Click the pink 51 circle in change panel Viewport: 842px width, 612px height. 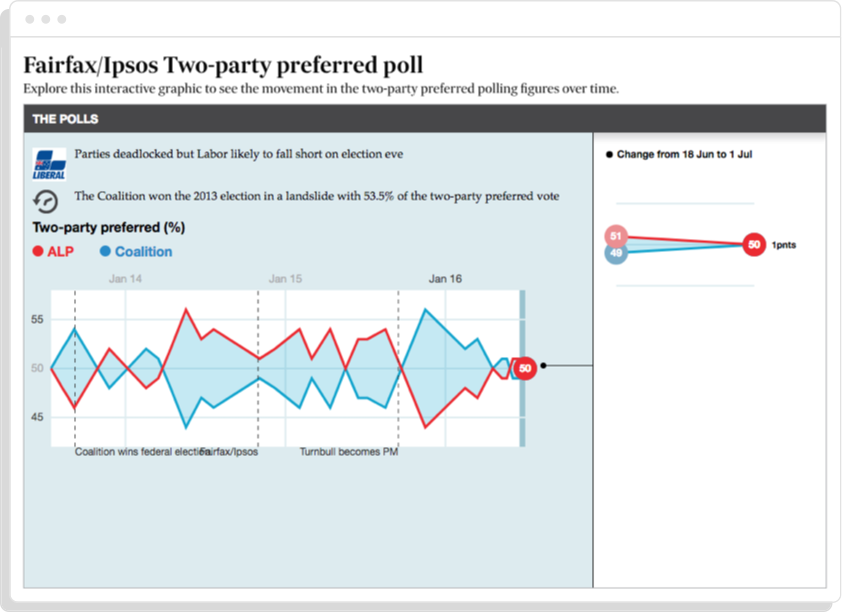coord(616,236)
